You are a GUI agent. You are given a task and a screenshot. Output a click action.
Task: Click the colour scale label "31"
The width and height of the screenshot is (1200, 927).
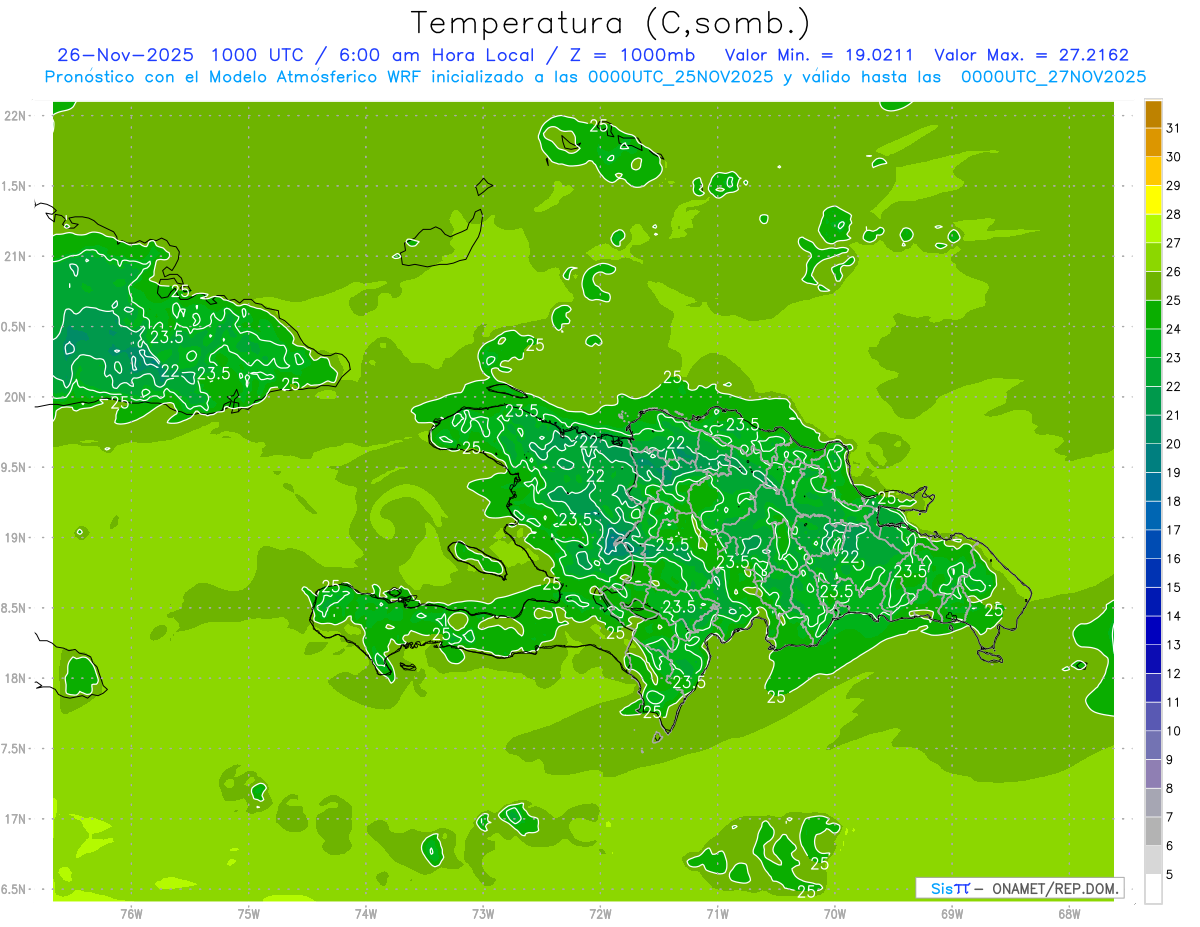[1174, 128]
